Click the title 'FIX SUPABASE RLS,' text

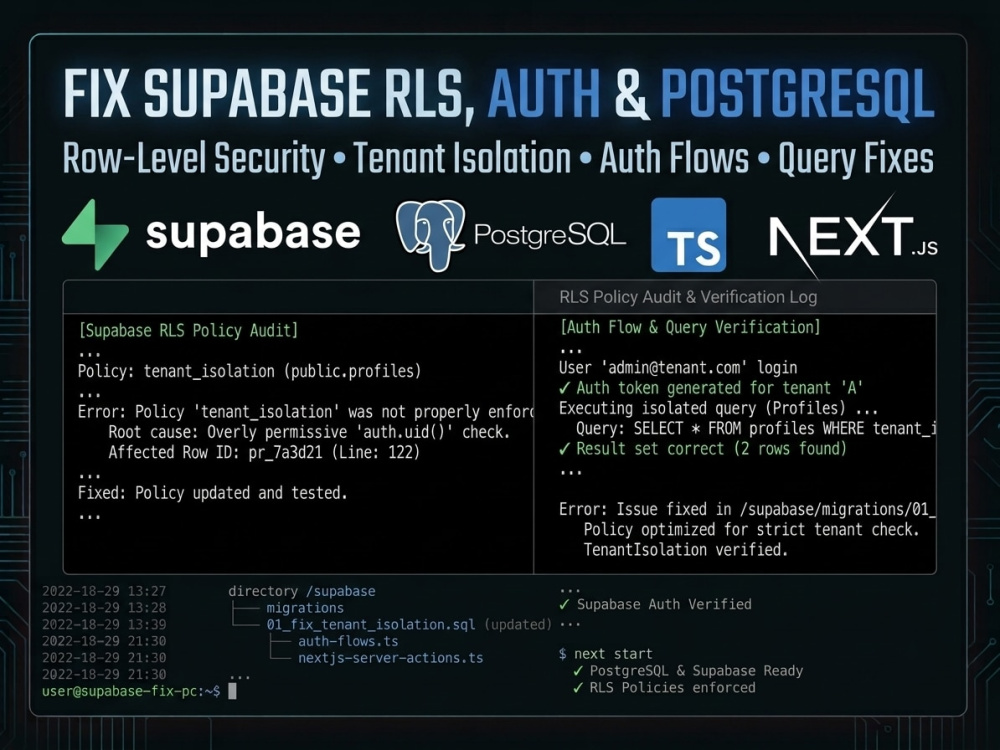[x=268, y=94]
